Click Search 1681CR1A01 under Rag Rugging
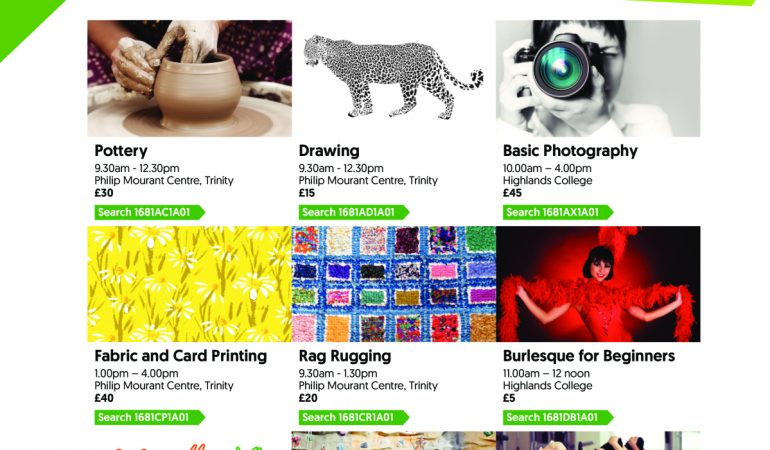The image size is (770, 450). pyautogui.click(x=354, y=418)
